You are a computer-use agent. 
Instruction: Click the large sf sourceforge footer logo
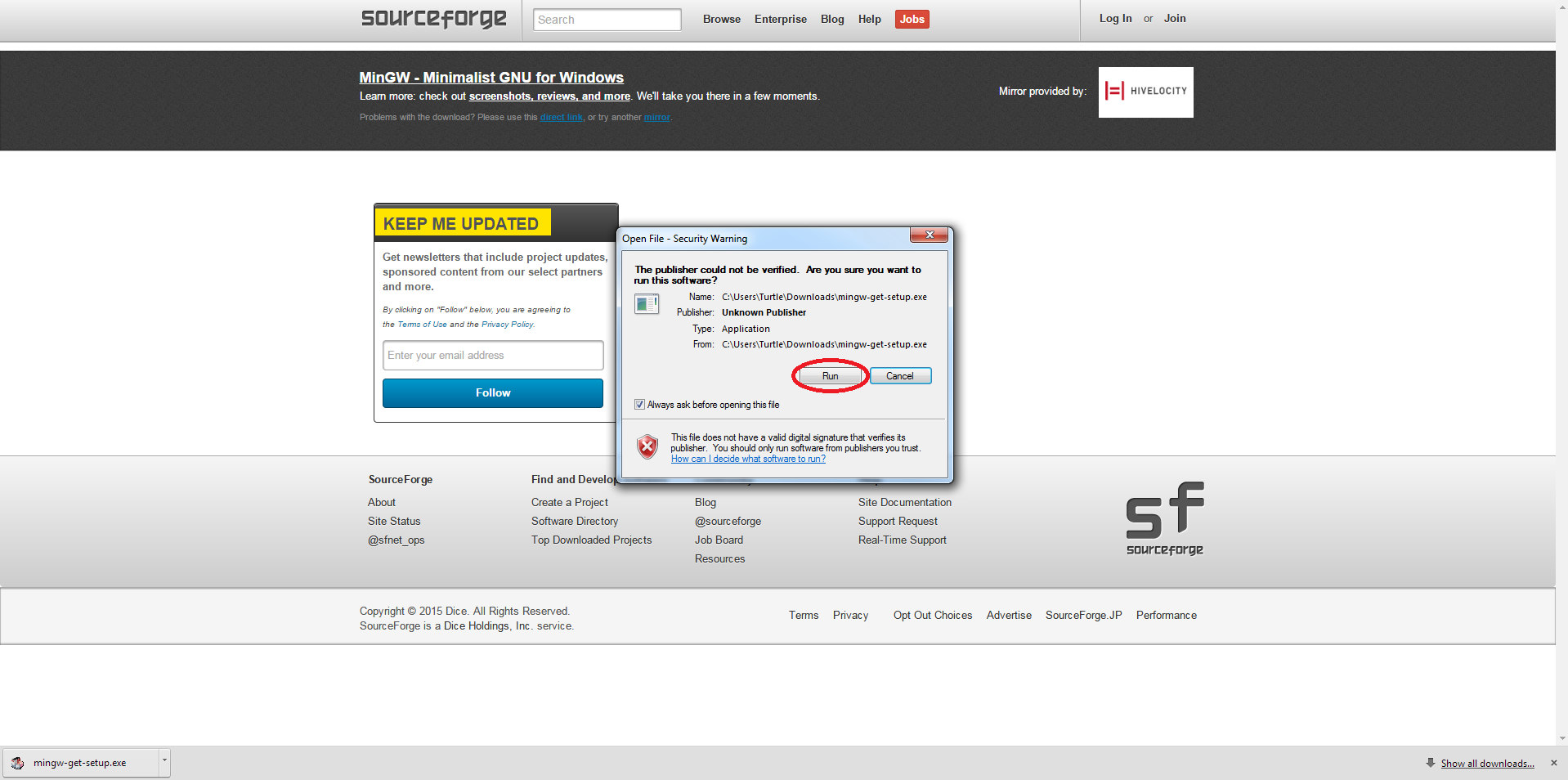[1165, 518]
